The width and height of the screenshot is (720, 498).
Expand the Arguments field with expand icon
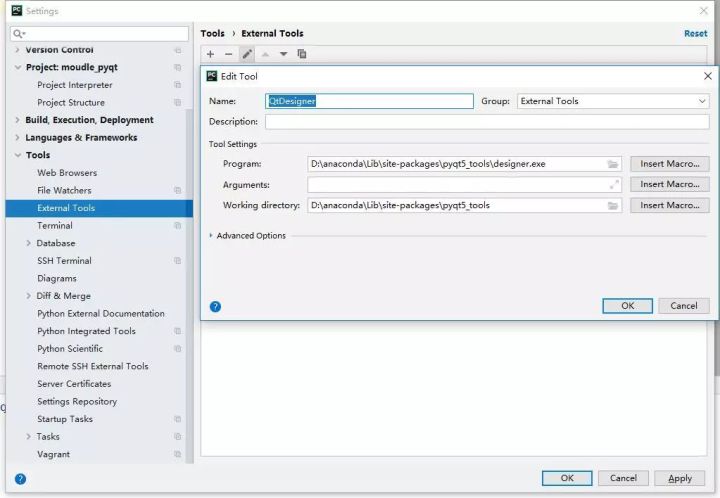point(614,185)
